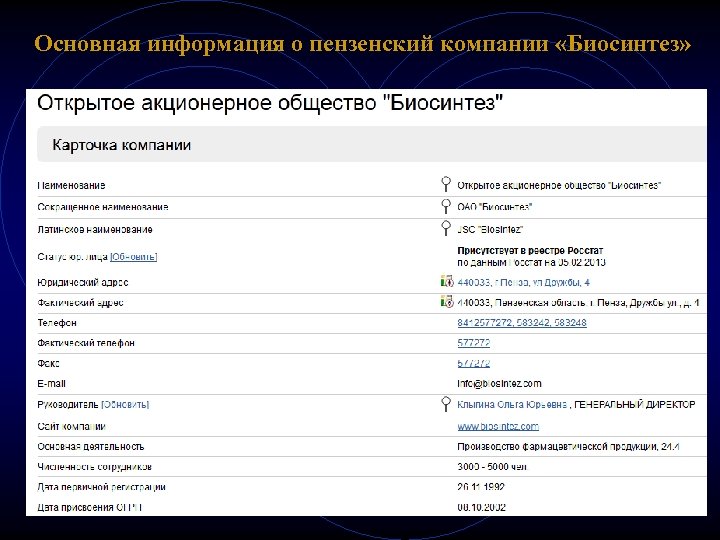Click [Обновить] link next to Статус юр. лица
The image size is (720, 540).
[134, 257]
